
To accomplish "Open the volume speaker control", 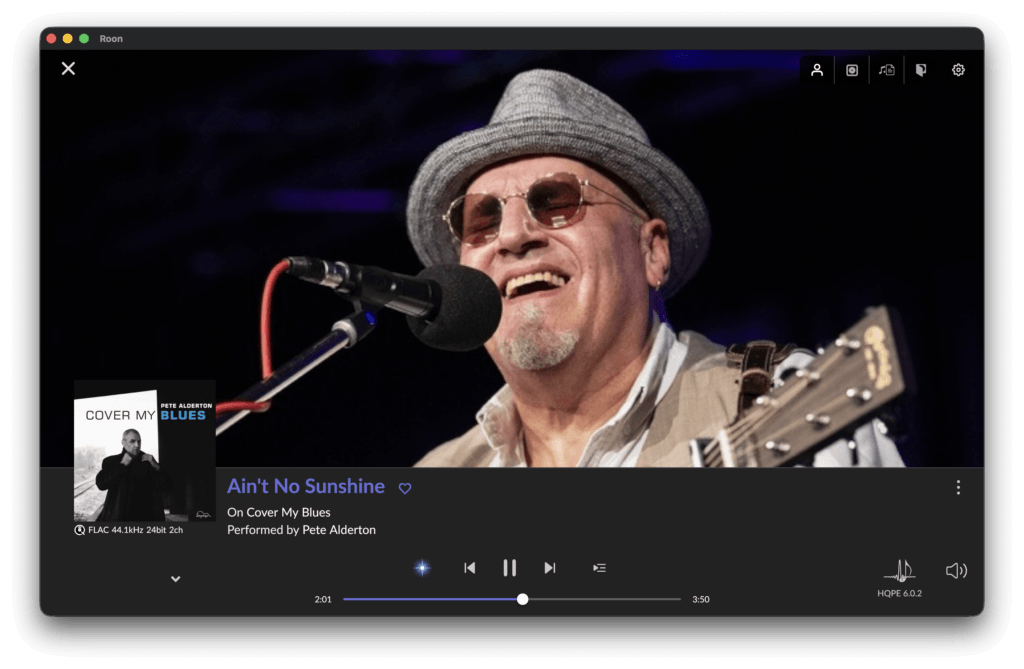I will tap(956, 570).
